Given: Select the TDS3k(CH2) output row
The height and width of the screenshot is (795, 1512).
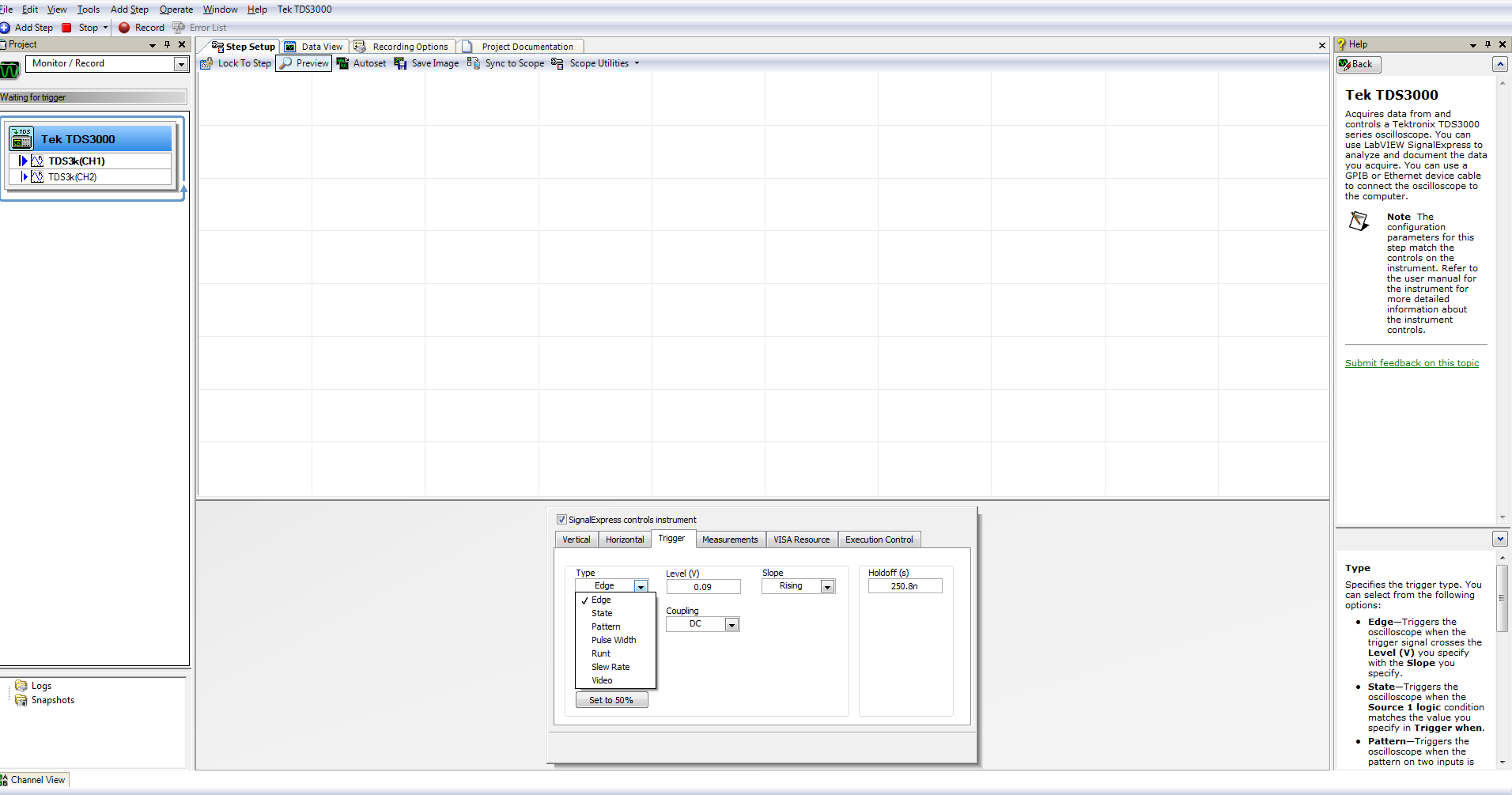Looking at the screenshot, I should coord(90,177).
